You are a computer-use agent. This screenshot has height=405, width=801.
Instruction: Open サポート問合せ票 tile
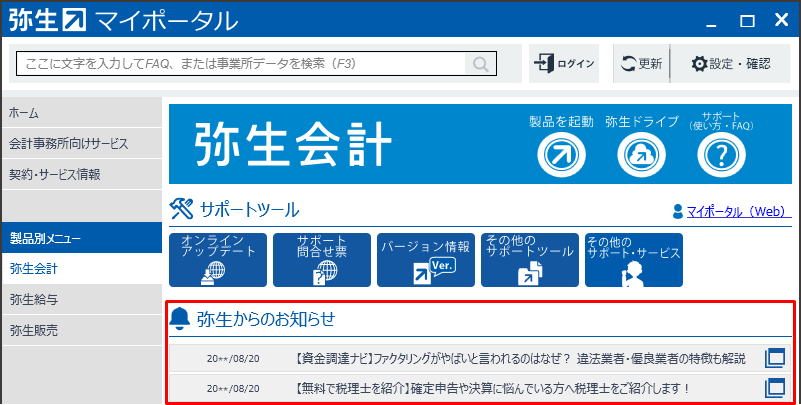click(322, 260)
